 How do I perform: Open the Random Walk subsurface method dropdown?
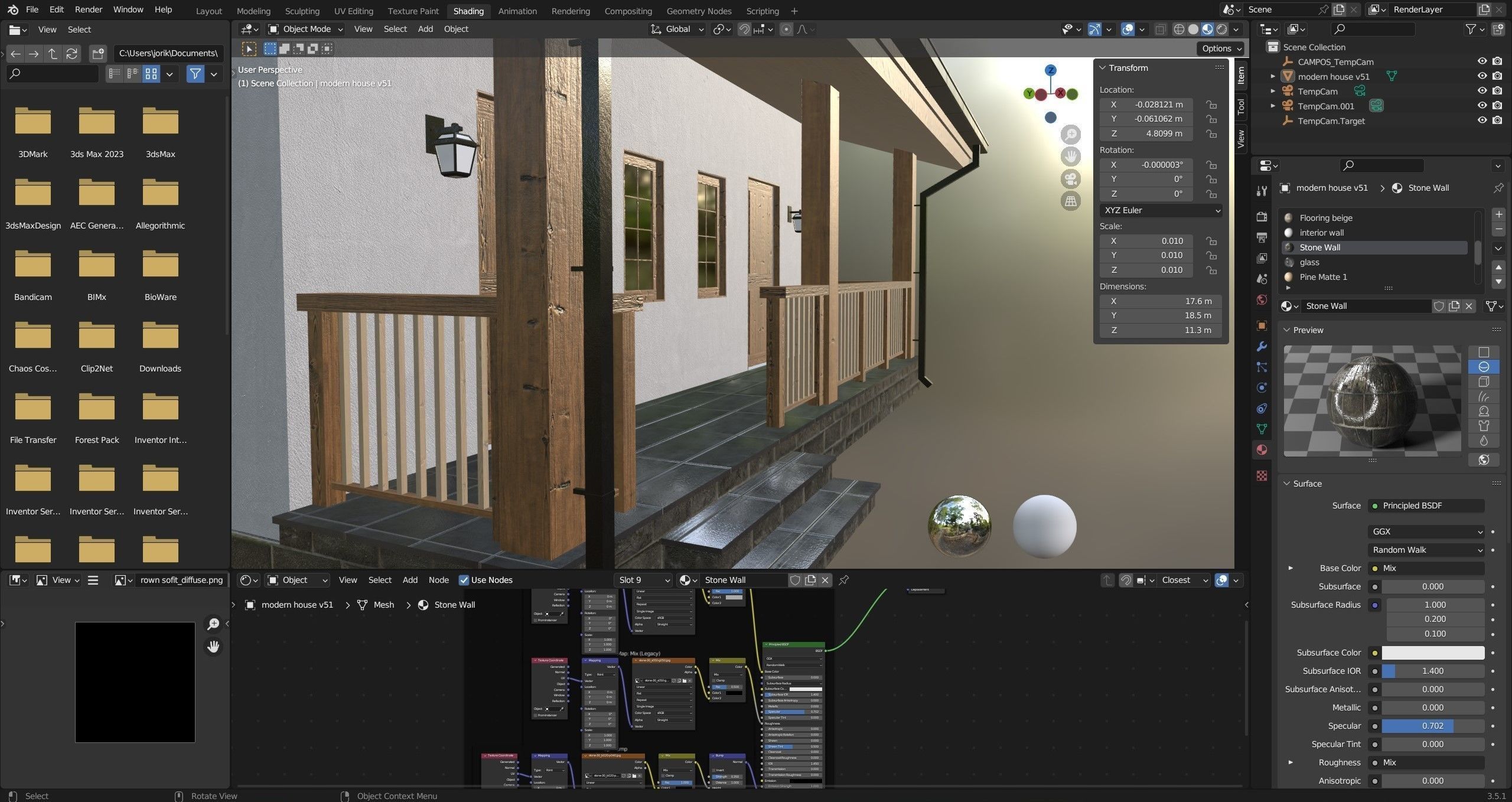coord(1425,550)
